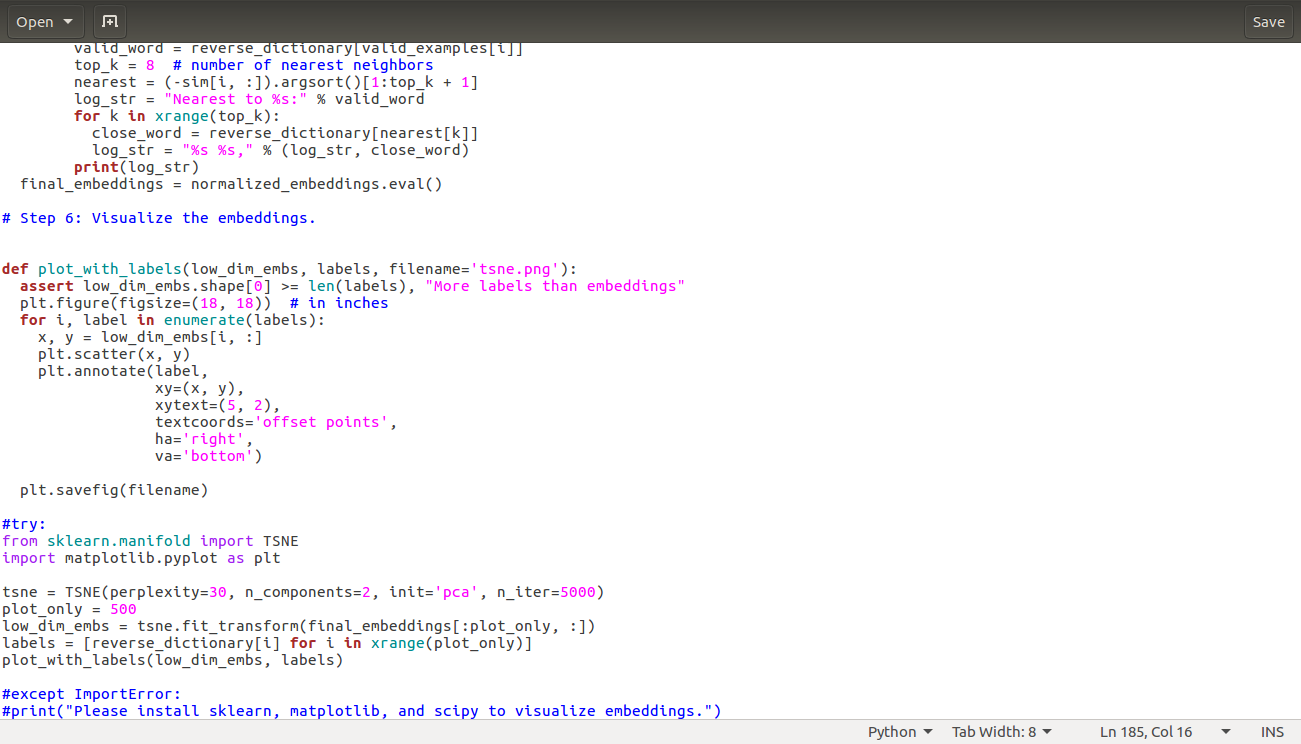Click the 'x, y = low_dim_embs[i, :]' line
1301x744 pixels.
(x=150, y=337)
